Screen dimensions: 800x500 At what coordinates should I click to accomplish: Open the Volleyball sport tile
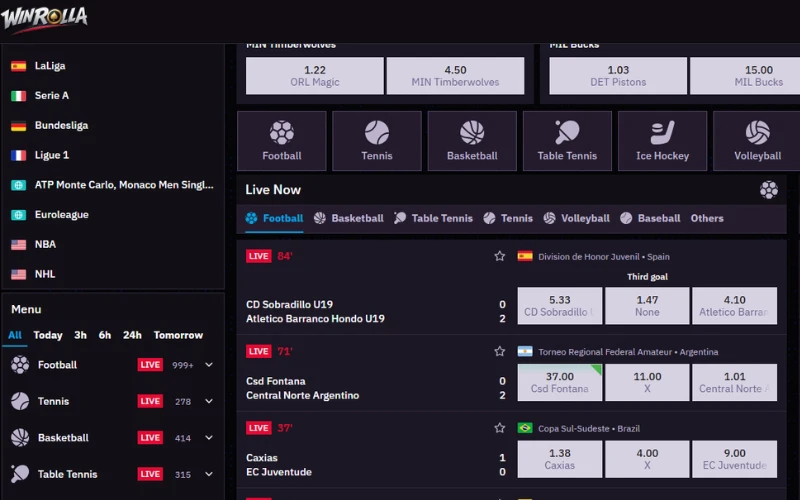point(757,141)
